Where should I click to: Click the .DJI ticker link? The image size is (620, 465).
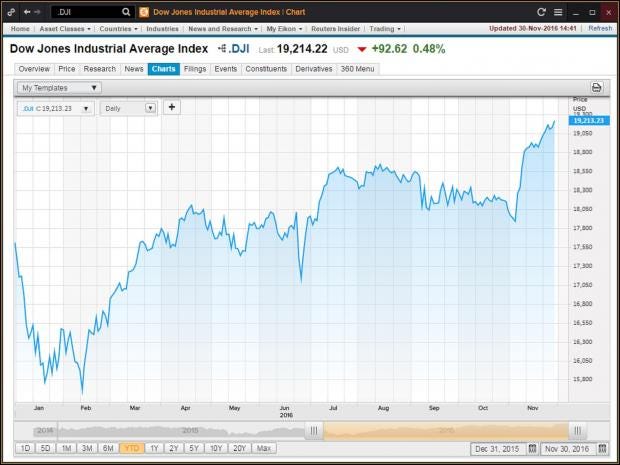tap(239, 49)
